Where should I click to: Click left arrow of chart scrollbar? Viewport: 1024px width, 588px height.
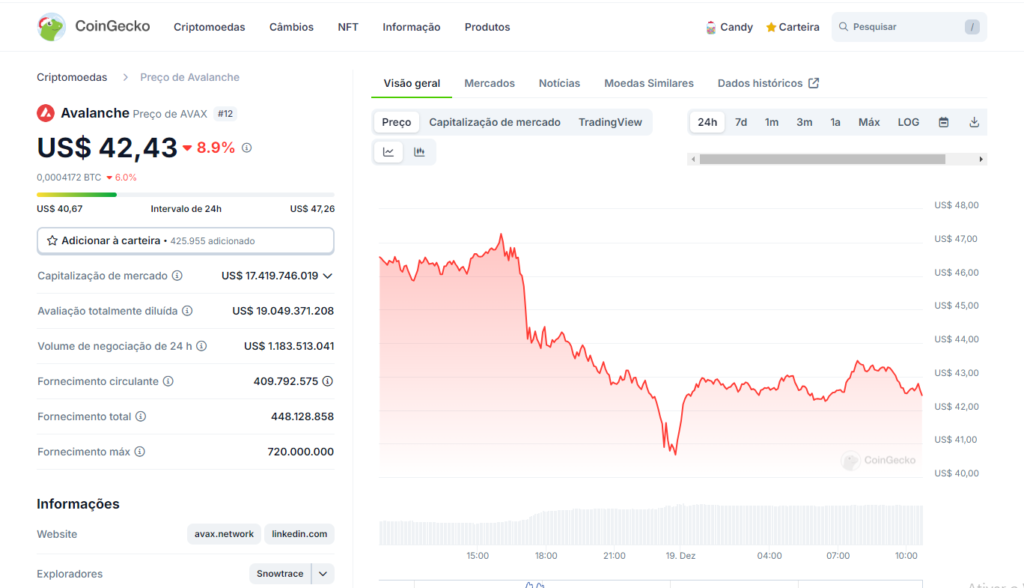click(694, 159)
